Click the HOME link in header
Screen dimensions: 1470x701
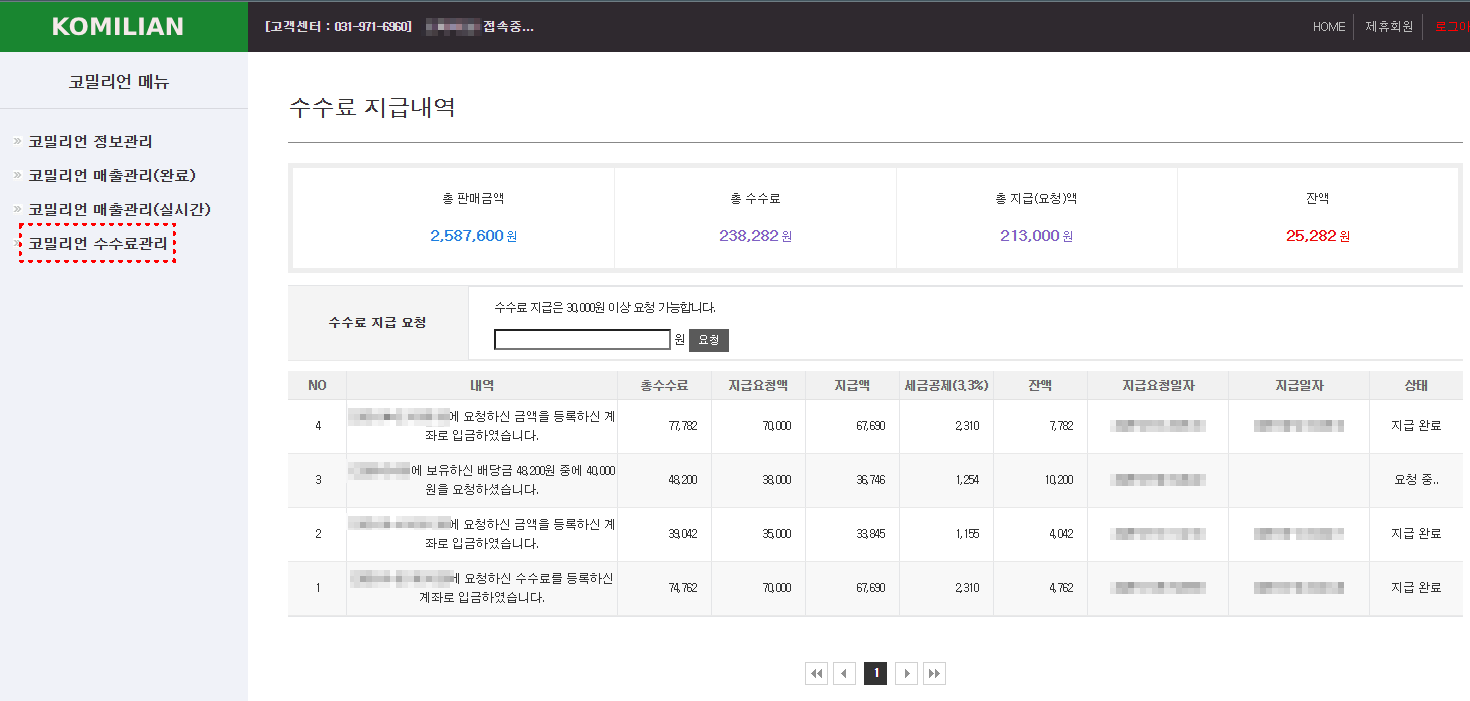click(1328, 27)
